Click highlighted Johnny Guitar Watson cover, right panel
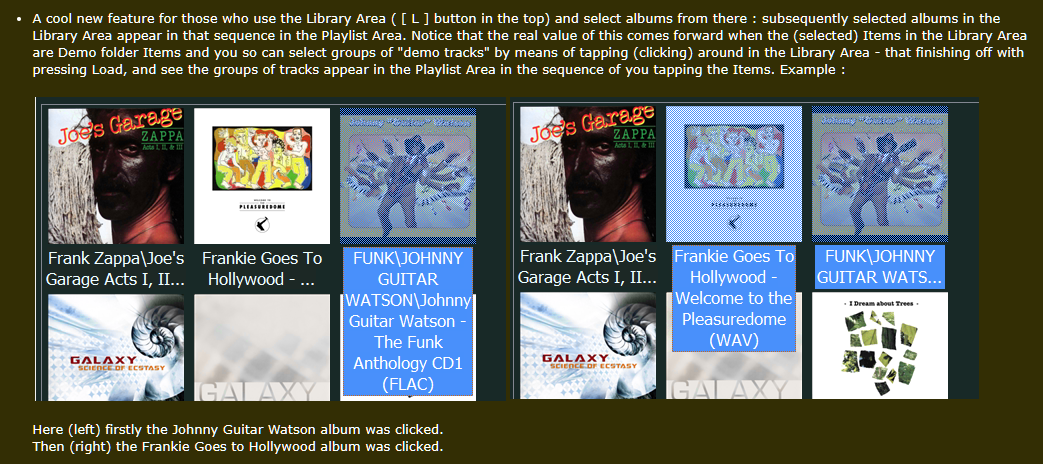The image size is (1043, 464). pyautogui.click(x=880, y=174)
